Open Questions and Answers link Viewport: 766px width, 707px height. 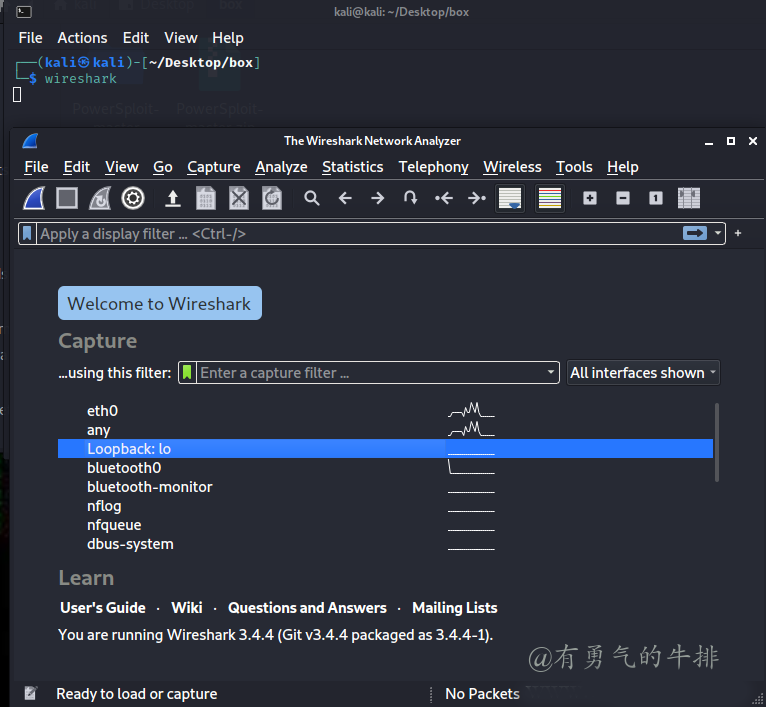click(307, 608)
